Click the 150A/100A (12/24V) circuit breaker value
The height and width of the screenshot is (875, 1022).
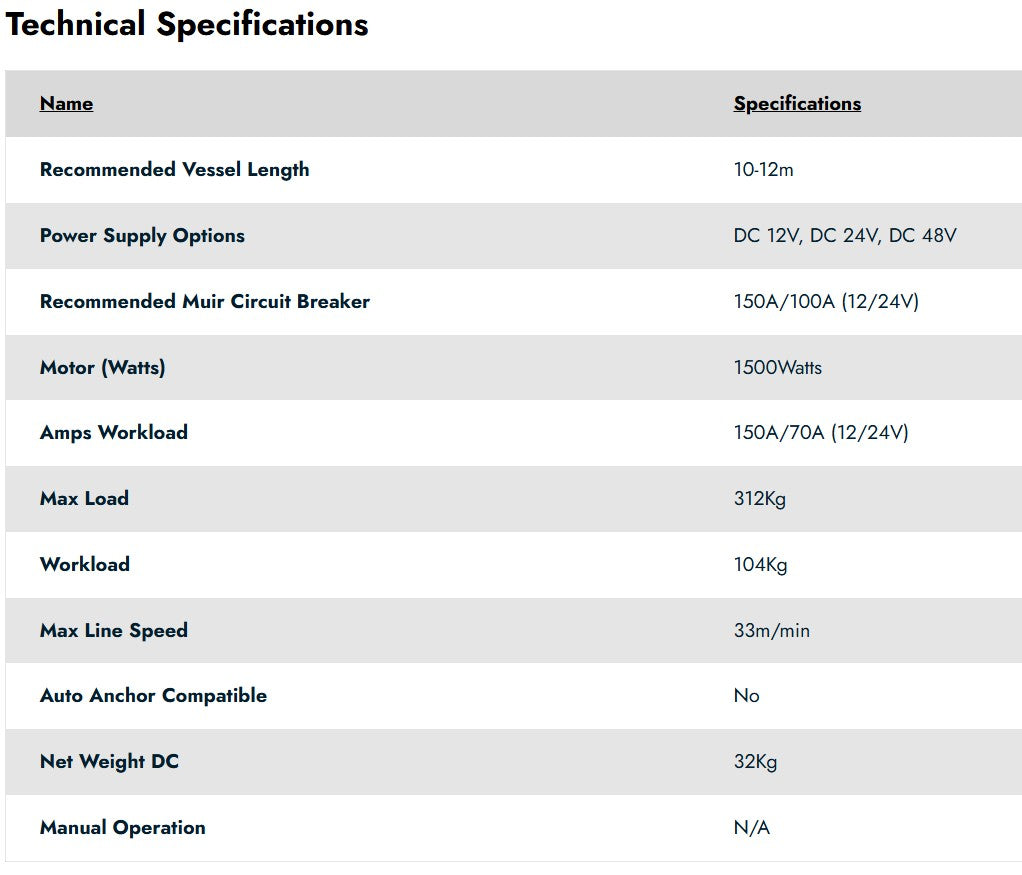point(826,302)
